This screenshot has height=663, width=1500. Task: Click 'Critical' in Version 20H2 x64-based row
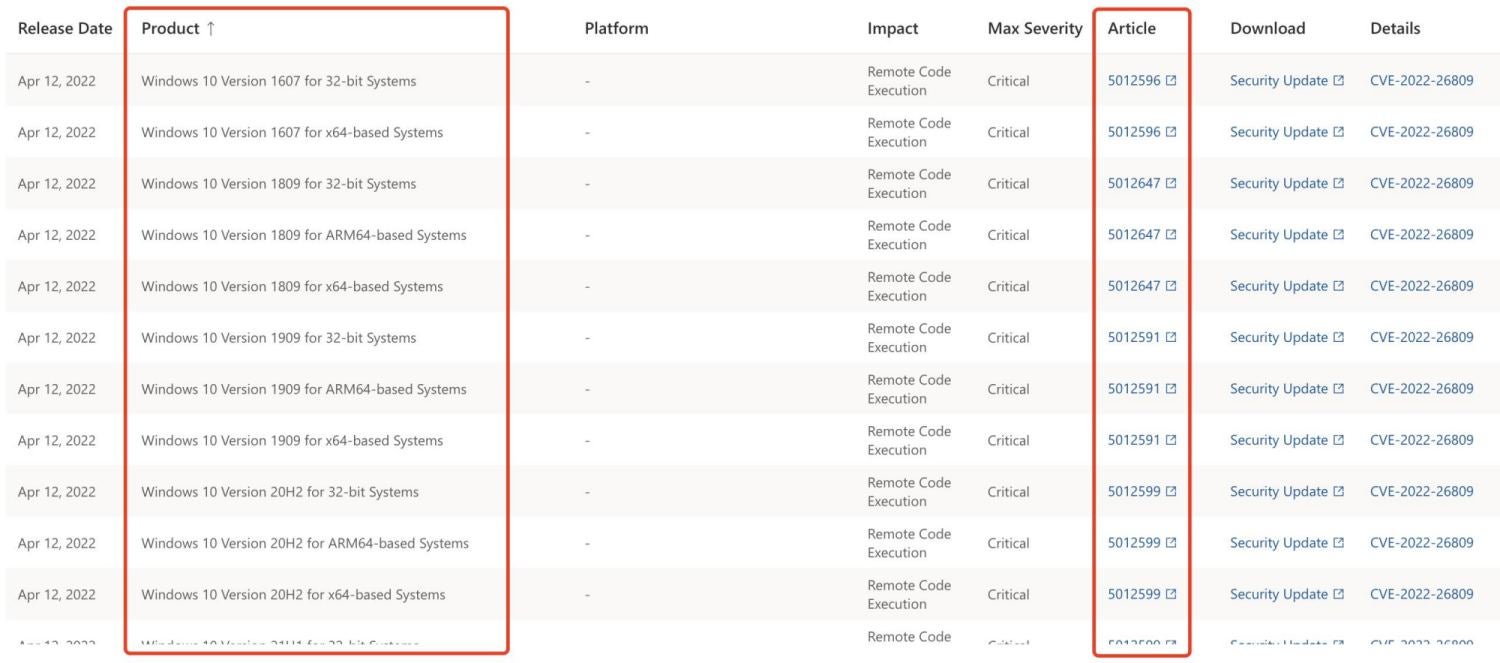1008,594
